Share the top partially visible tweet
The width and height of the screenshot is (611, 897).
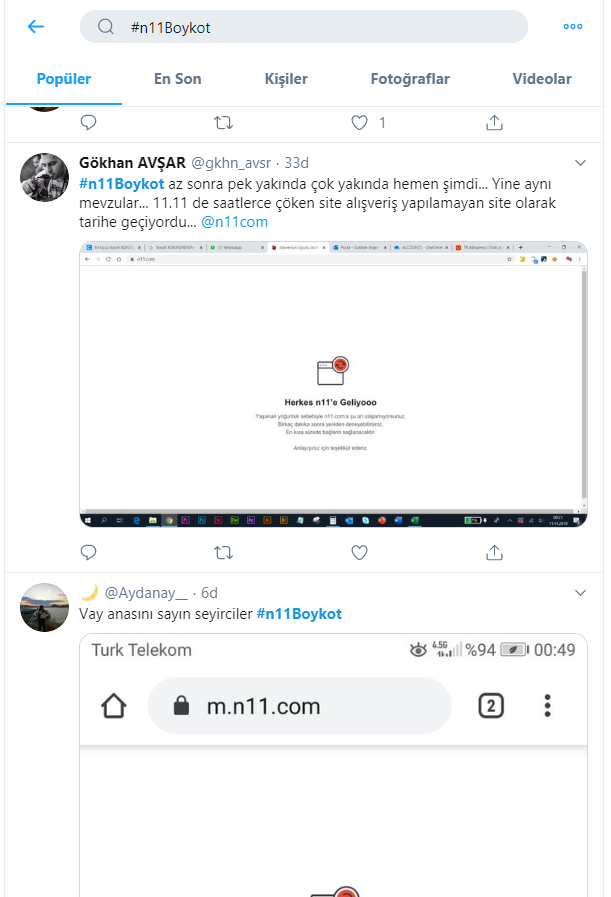[494, 122]
